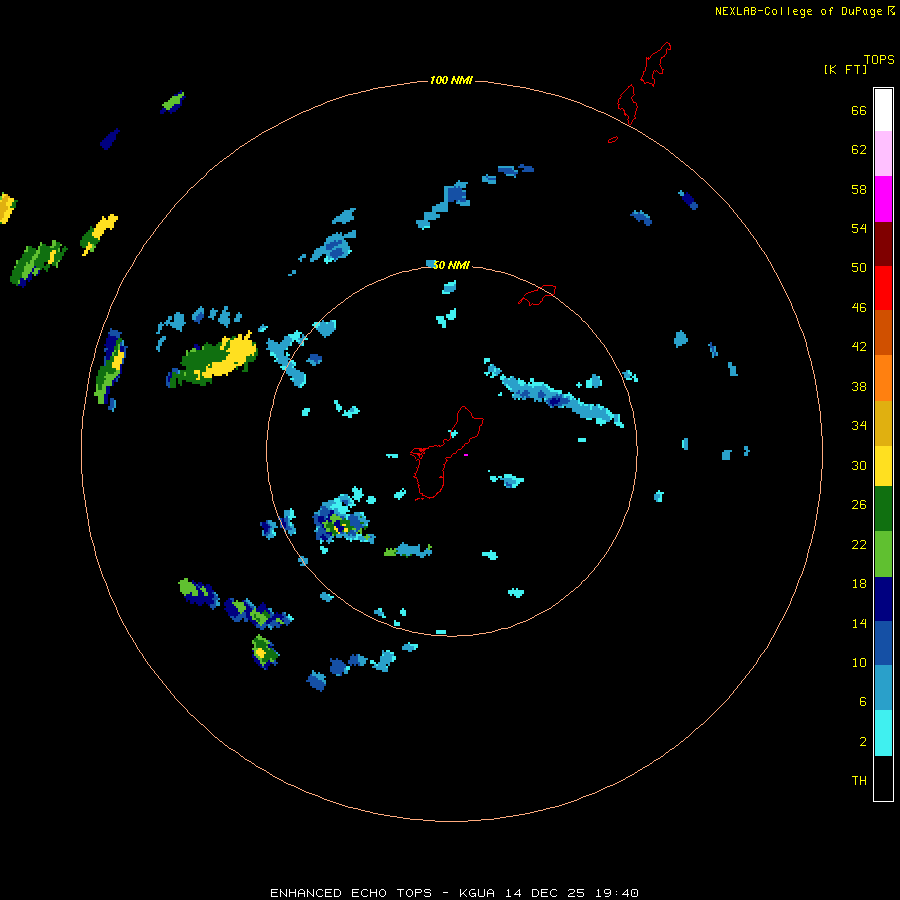The width and height of the screenshot is (900, 900).
Task: Click the 6 legend value
Action: click(862, 702)
